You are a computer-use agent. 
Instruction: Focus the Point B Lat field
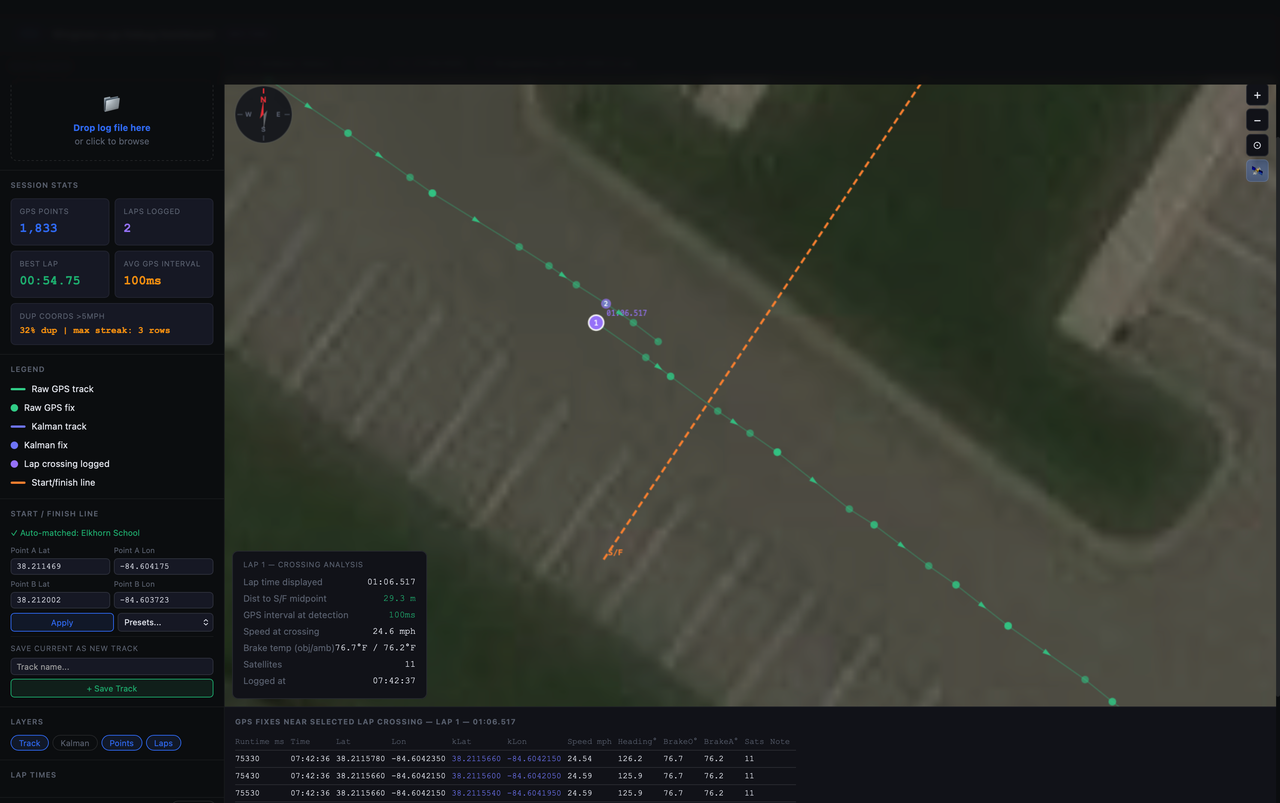pos(60,600)
